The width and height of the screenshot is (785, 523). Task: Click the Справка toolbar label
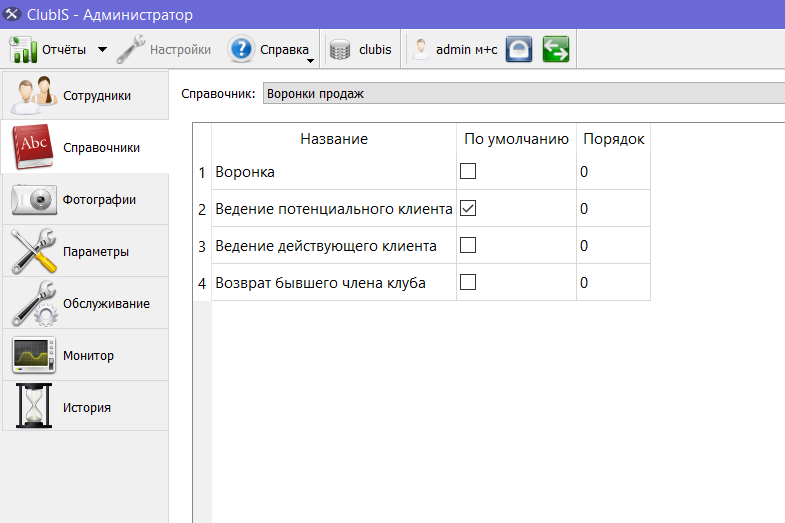(284, 50)
